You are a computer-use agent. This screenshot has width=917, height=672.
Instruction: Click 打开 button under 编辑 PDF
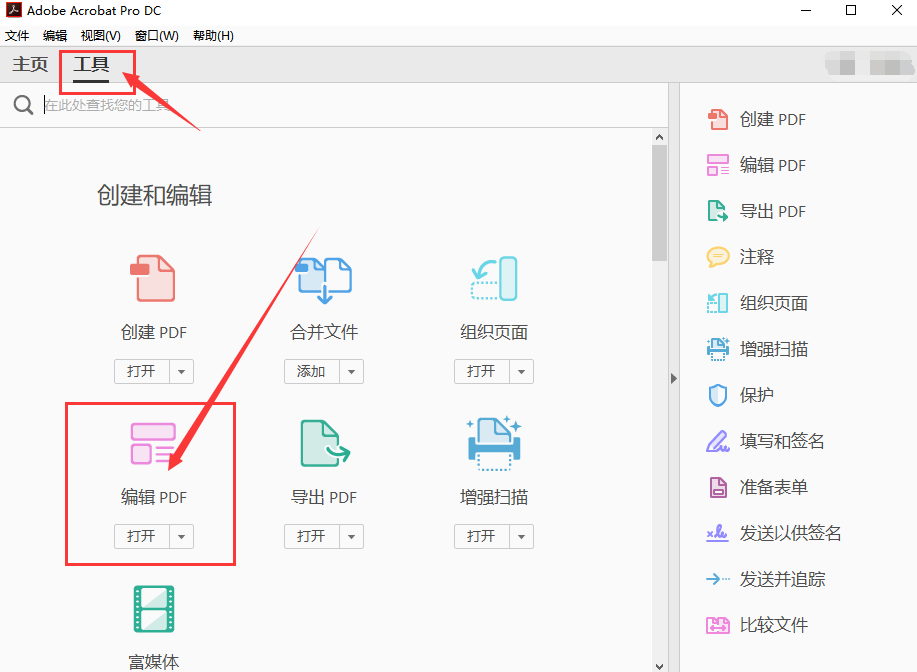[142, 536]
